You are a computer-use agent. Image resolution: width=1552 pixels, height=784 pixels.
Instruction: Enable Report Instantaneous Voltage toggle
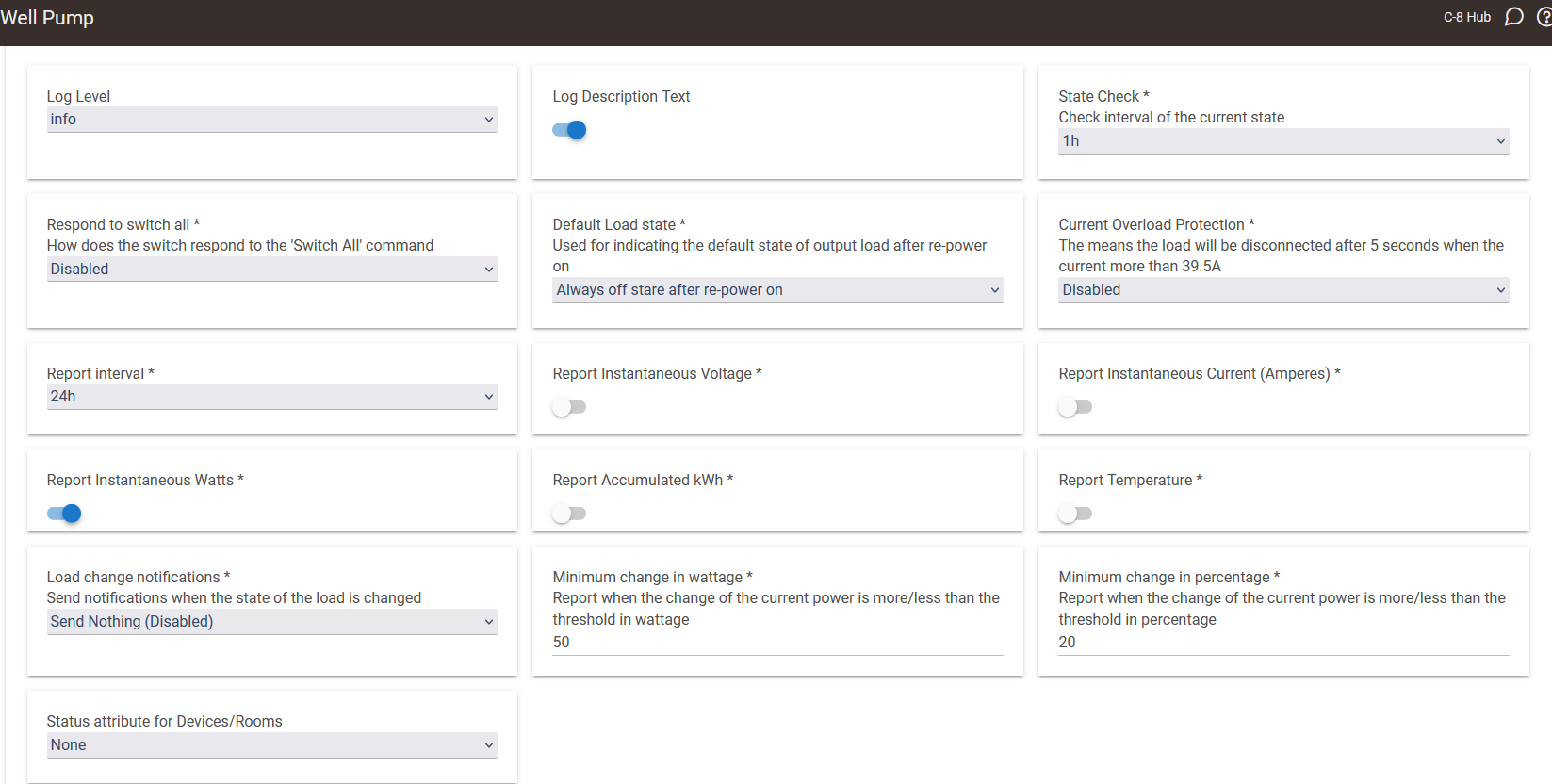(x=569, y=407)
